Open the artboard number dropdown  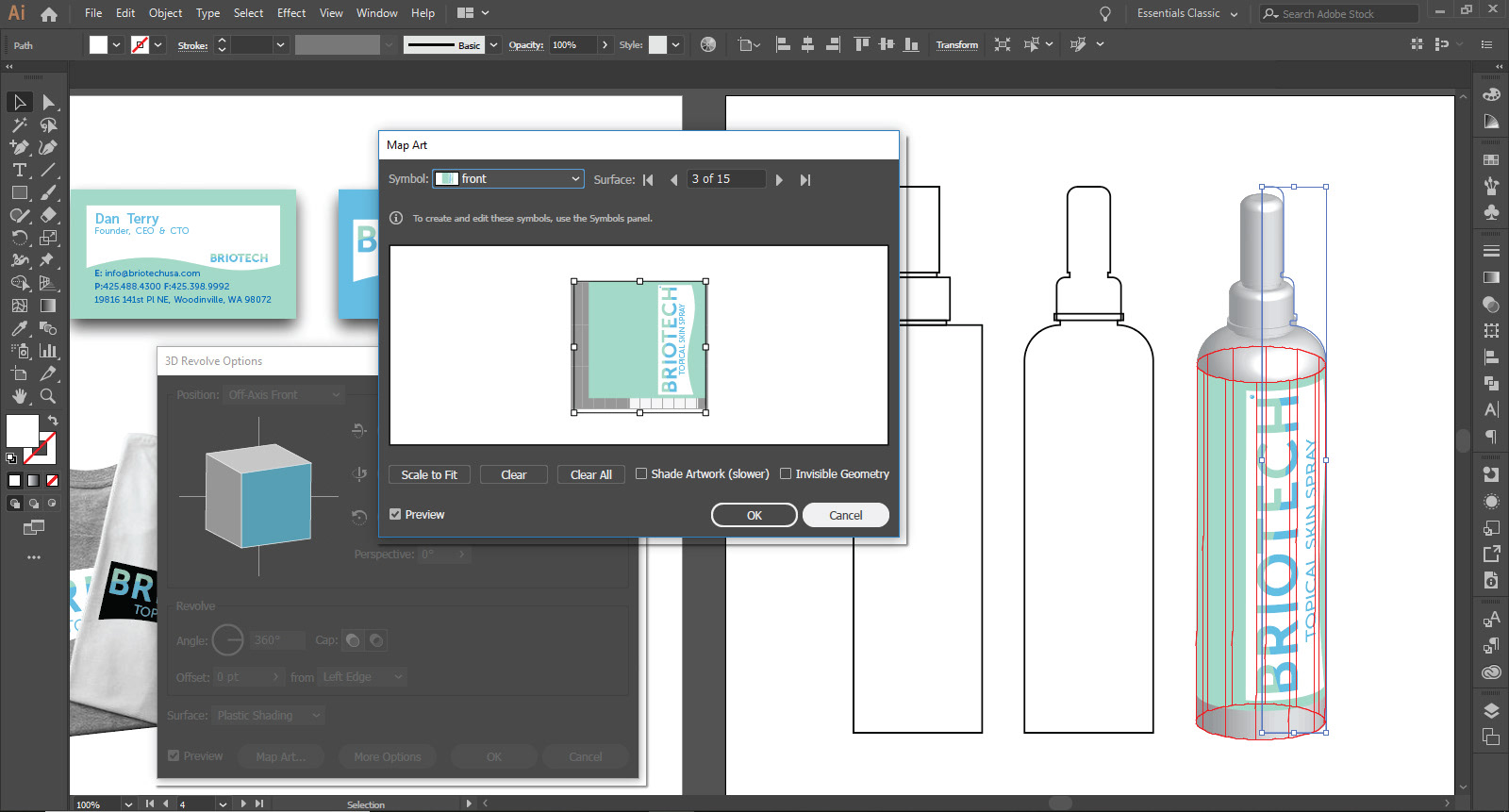[223, 804]
